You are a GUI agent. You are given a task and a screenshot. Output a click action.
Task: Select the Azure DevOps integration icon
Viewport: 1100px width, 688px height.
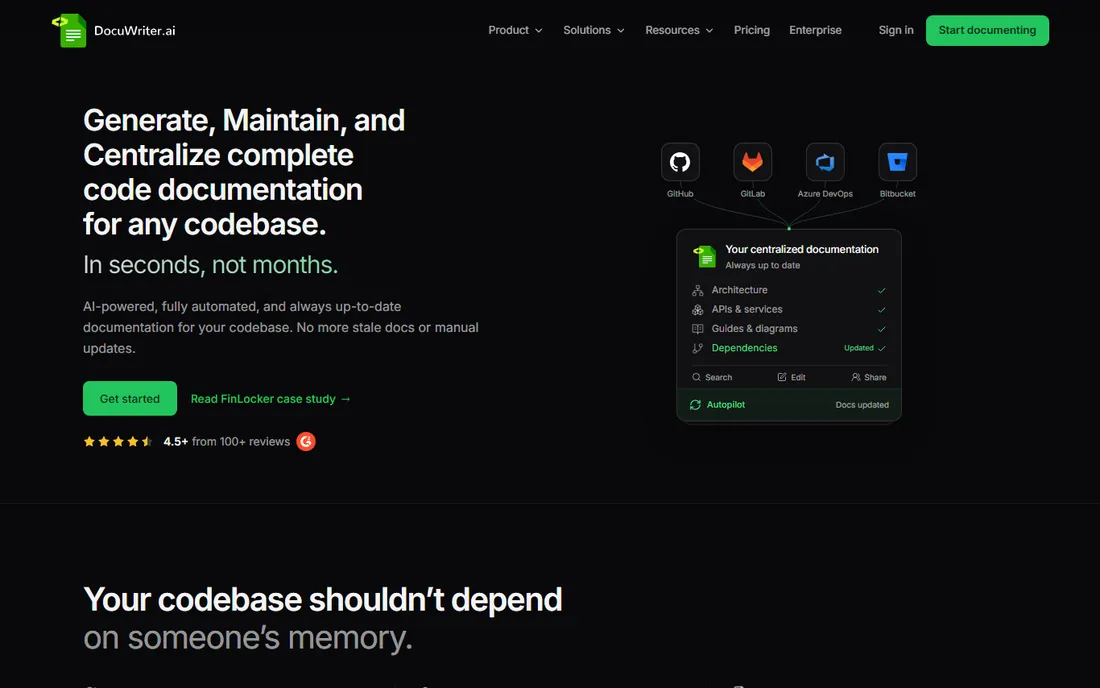825,162
